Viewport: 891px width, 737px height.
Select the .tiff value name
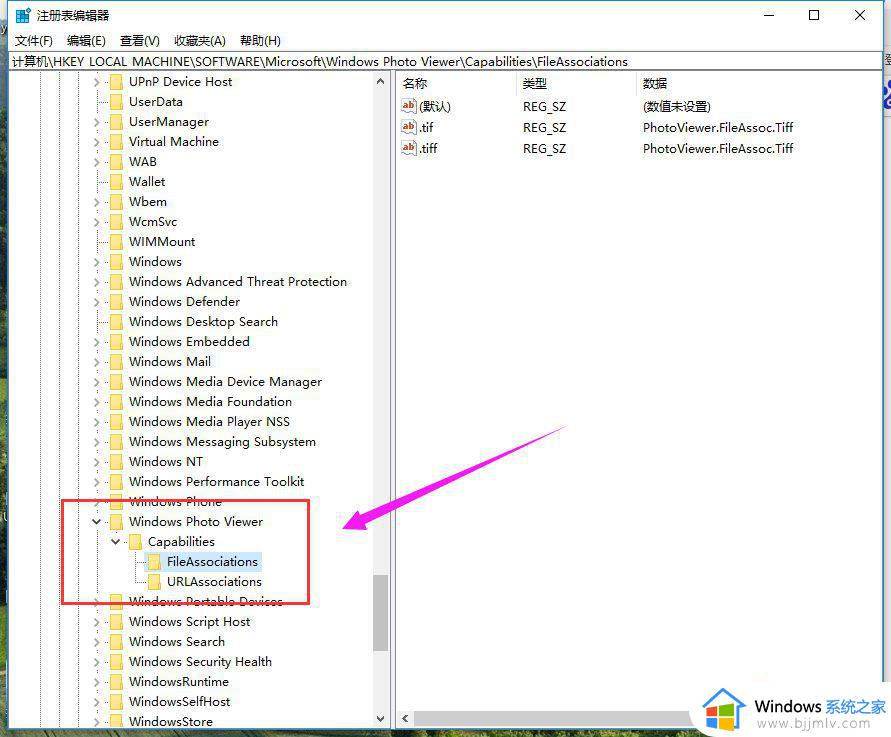coord(428,148)
